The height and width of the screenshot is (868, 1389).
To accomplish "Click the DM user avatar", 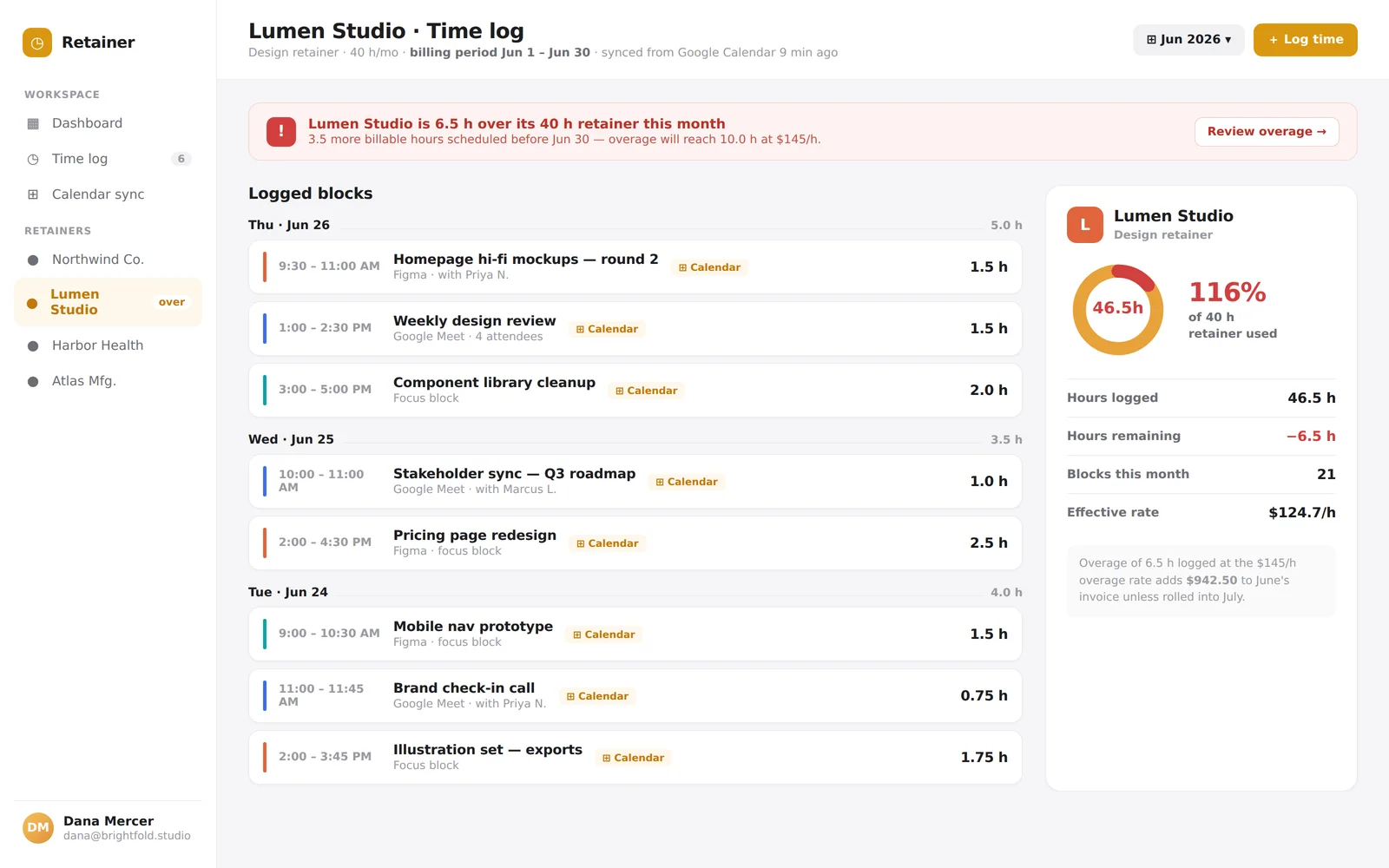I will pos(38,828).
